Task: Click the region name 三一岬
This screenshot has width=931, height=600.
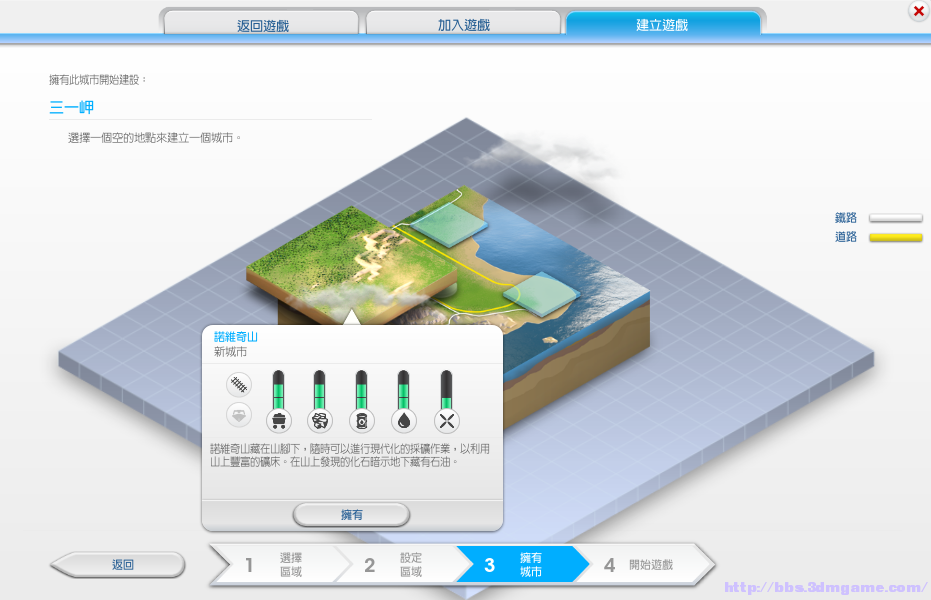Action: 71,107
